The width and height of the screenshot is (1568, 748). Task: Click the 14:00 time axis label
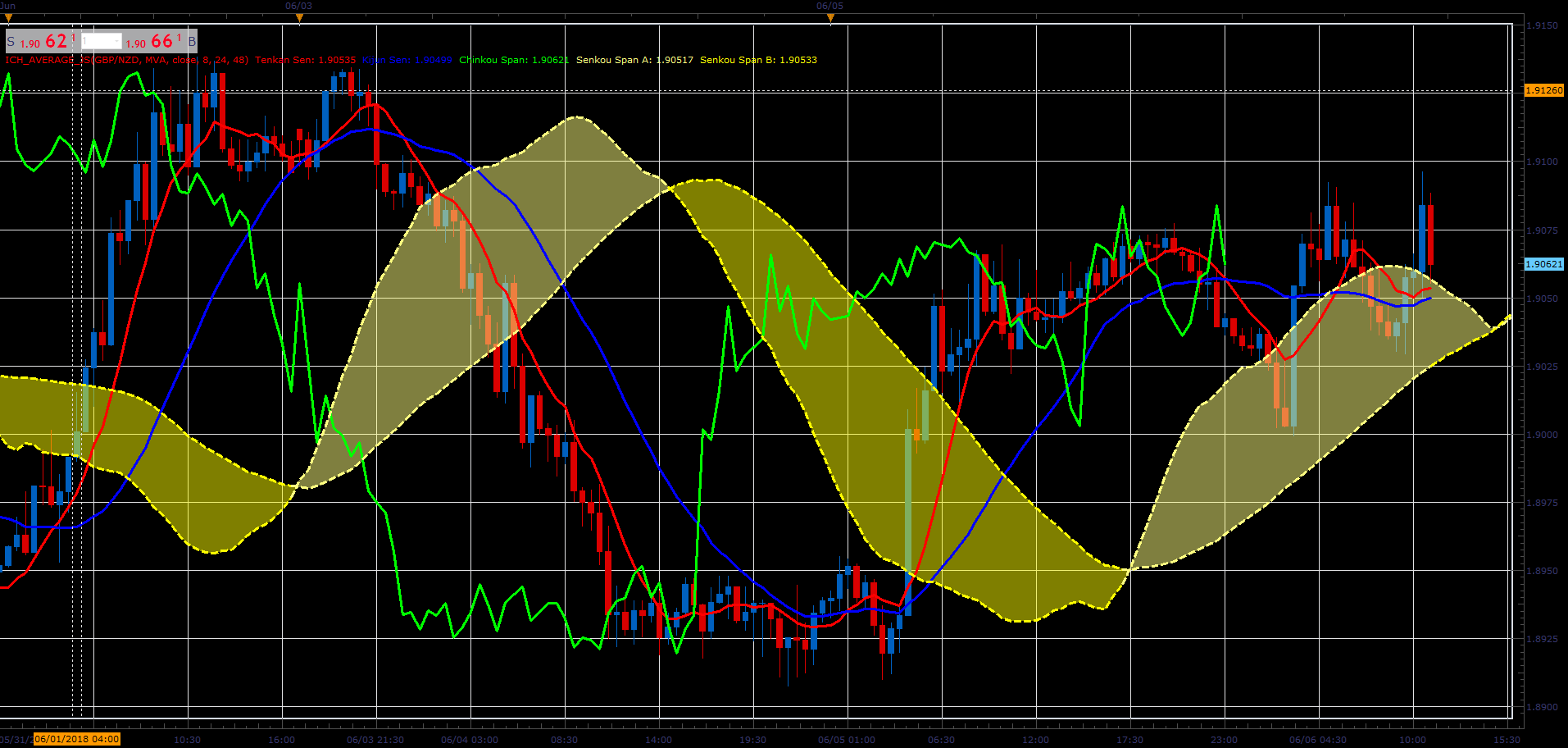click(658, 740)
